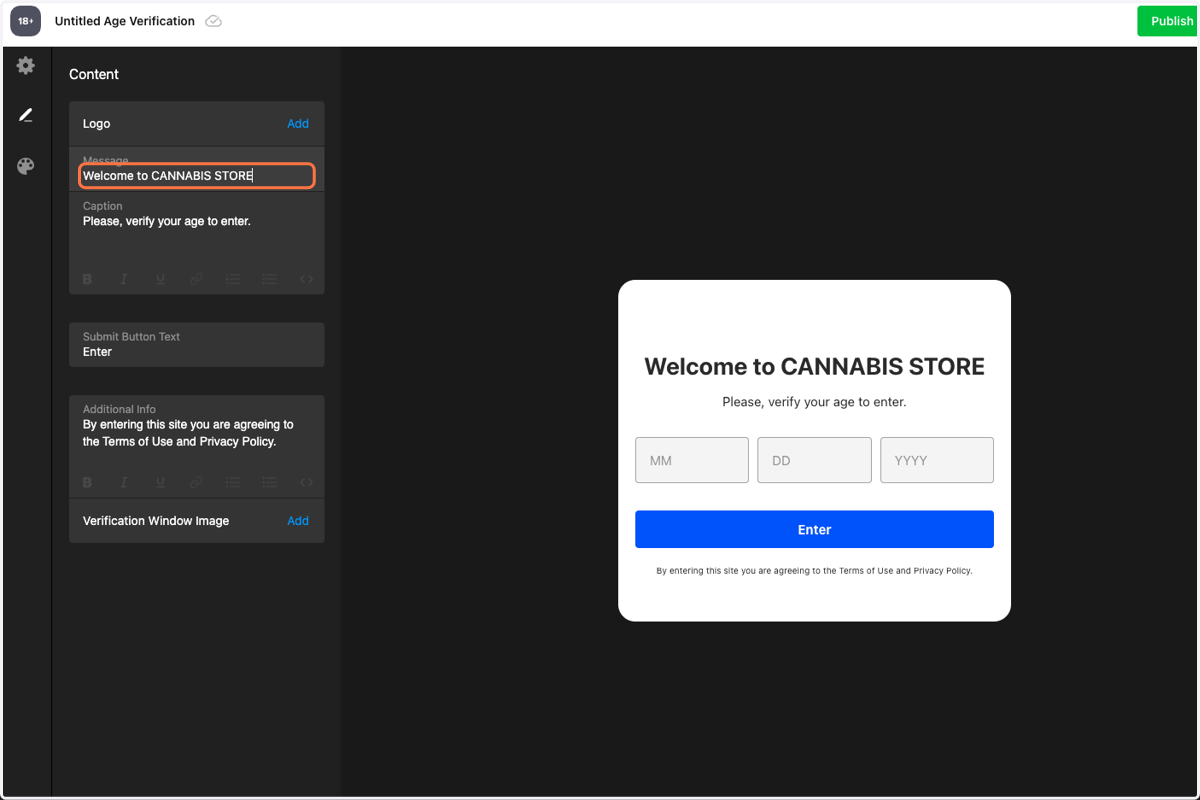Screen dimensions: 1200x800
Task: Apply numbered list in Additional Info toolbar
Action: (233, 482)
